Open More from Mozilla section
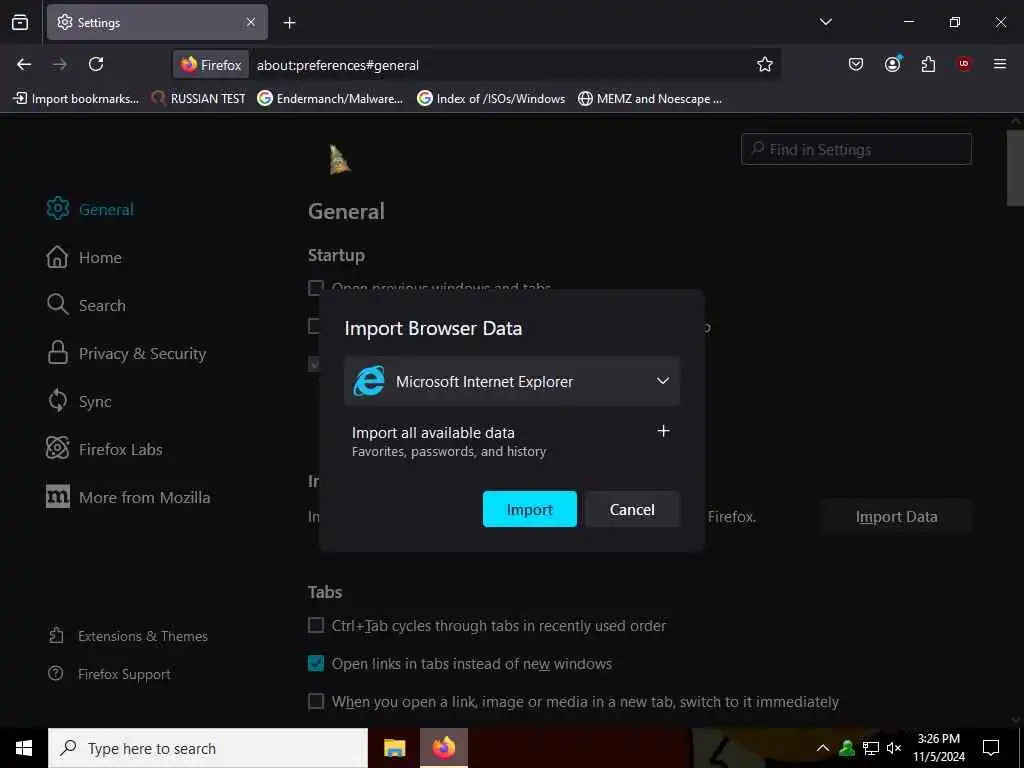The image size is (1024, 768). click(128, 497)
